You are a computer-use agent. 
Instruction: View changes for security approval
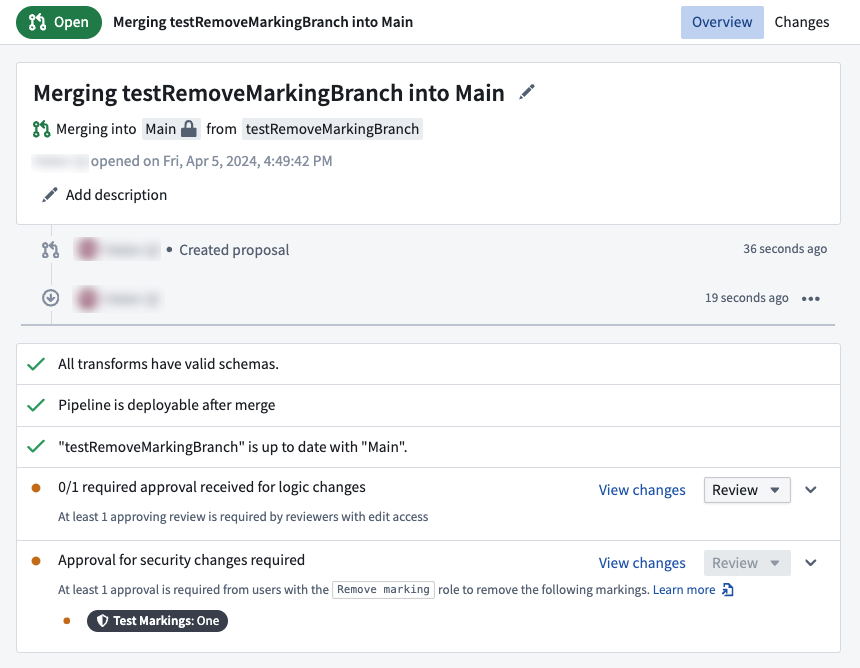click(642, 563)
